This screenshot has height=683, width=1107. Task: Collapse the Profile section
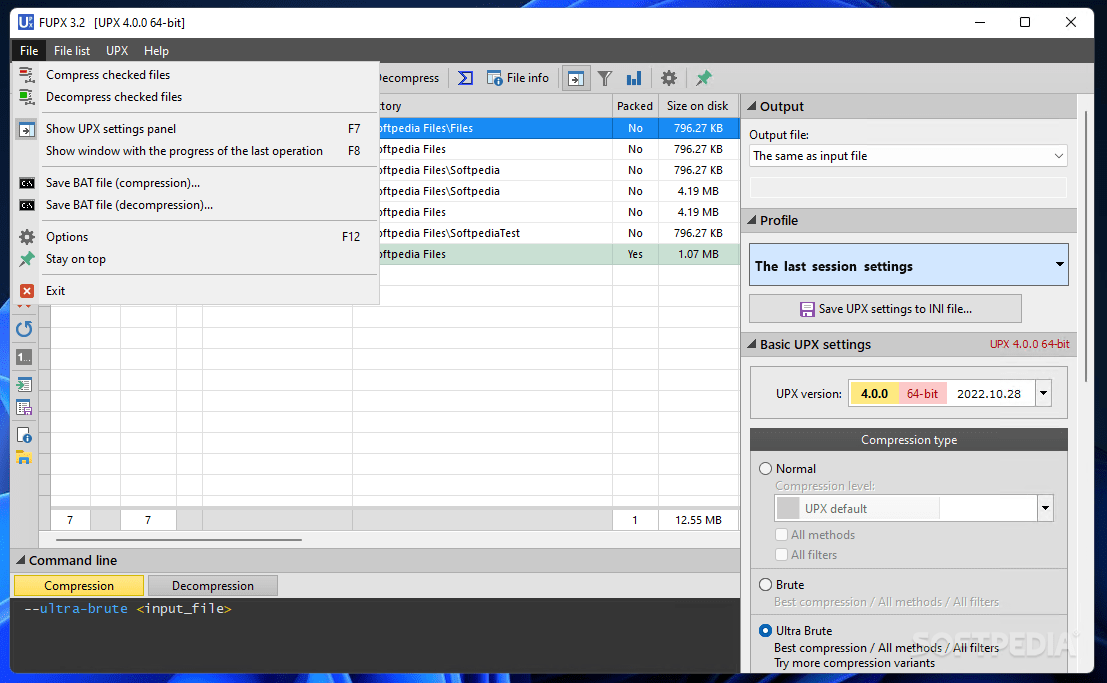pyautogui.click(x=752, y=220)
